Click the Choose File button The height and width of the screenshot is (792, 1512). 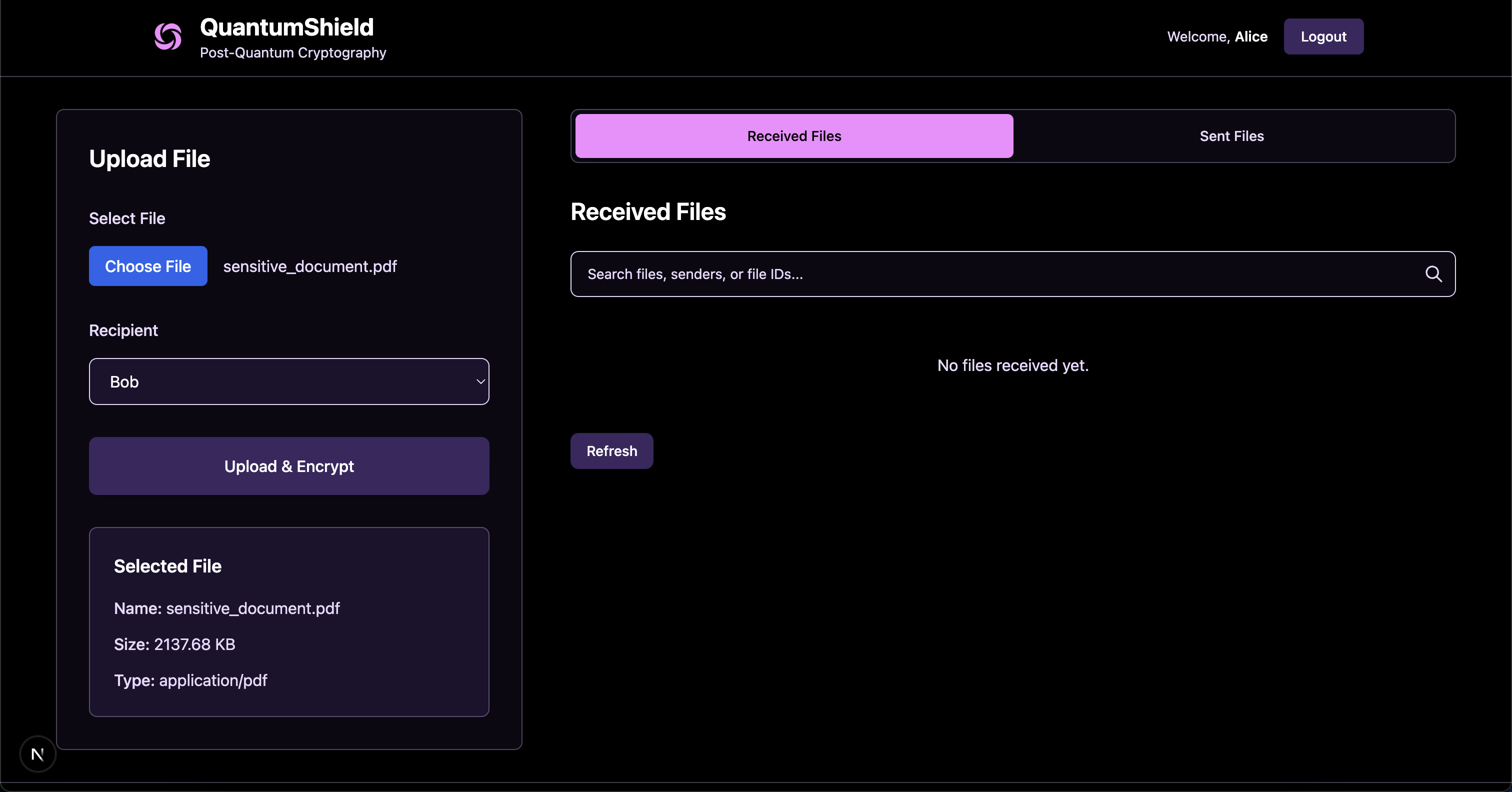pos(148,266)
